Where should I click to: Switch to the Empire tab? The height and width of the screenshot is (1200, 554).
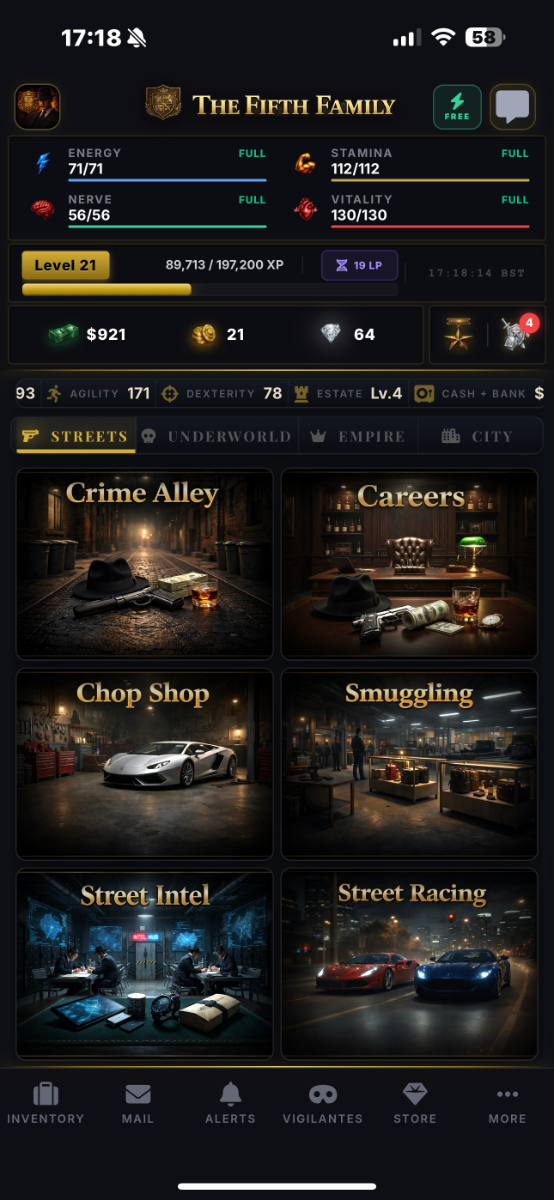click(x=358, y=436)
